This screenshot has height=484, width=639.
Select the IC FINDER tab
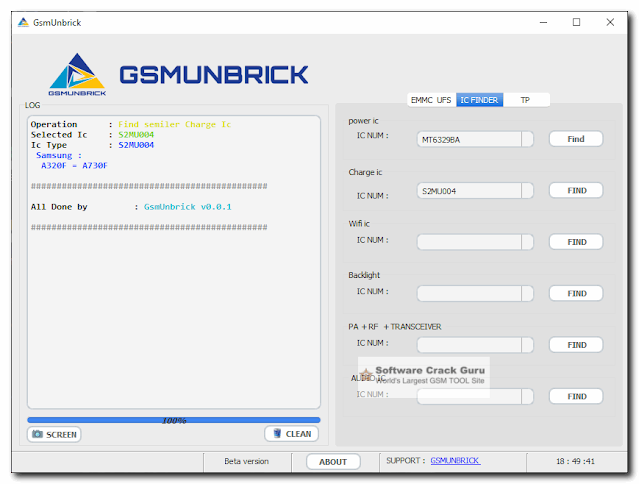click(479, 100)
